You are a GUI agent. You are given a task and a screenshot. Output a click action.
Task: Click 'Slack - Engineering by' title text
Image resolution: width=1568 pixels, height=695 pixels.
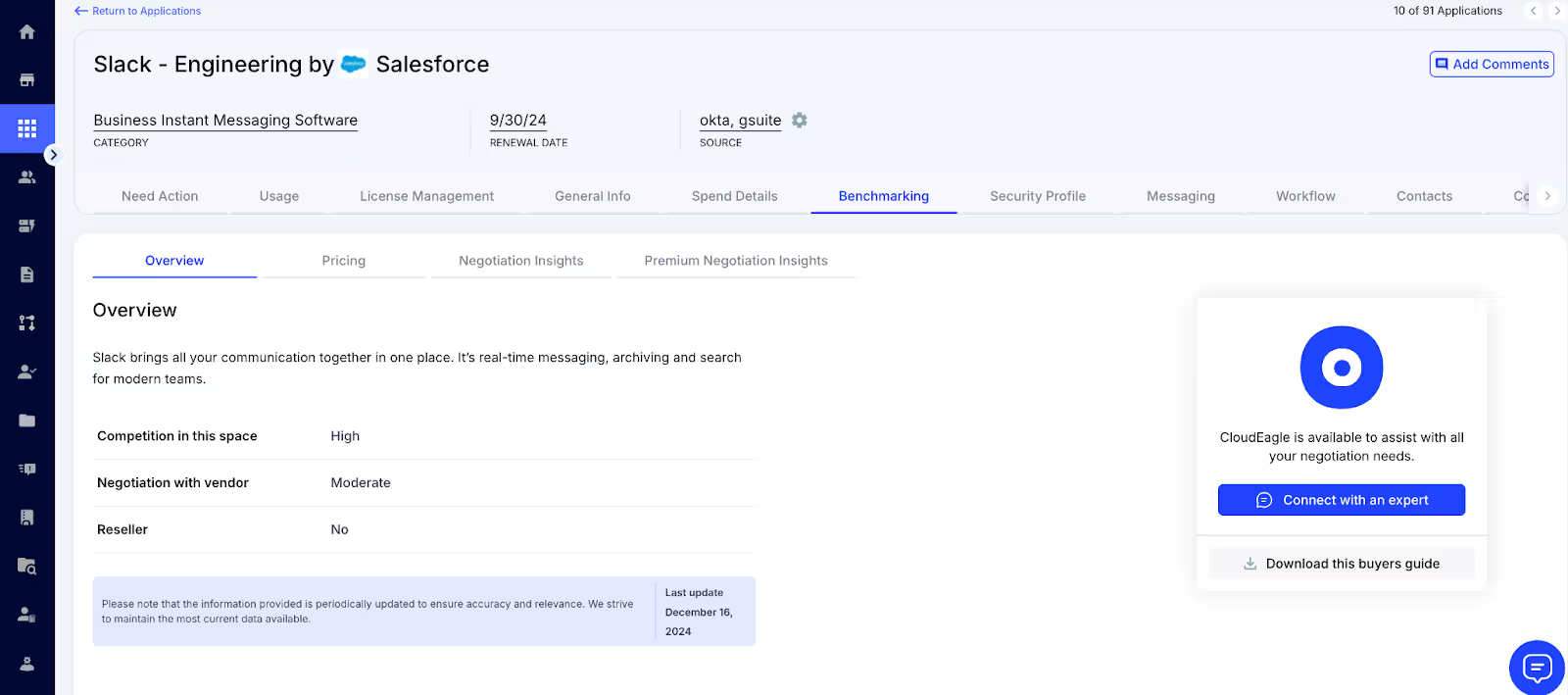click(214, 64)
